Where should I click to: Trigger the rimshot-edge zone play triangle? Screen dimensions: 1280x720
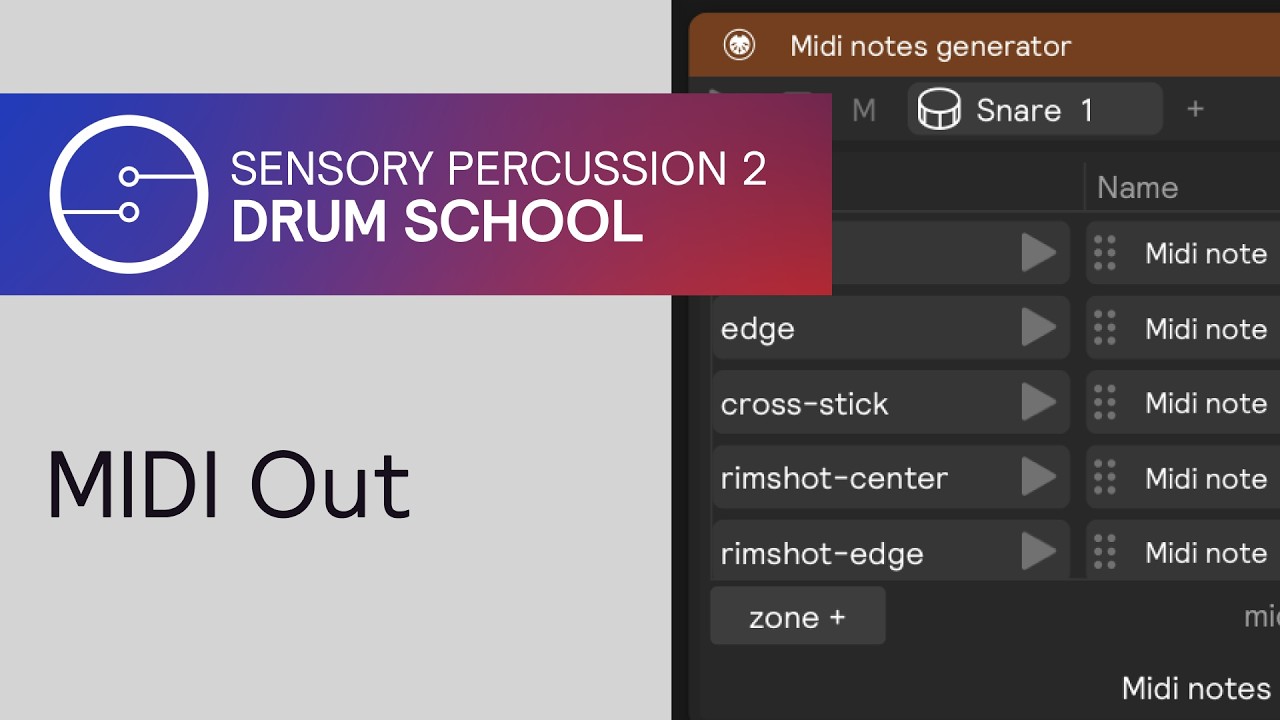1038,552
